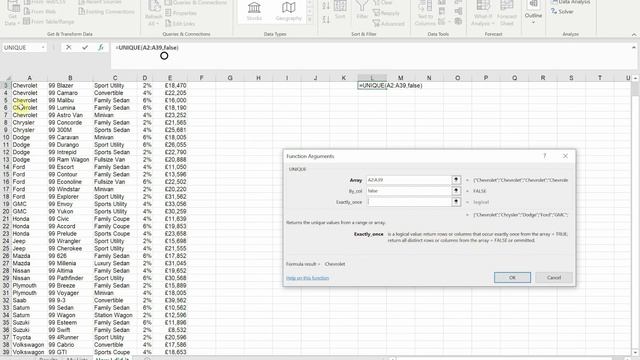Select column L header

pos(372,78)
